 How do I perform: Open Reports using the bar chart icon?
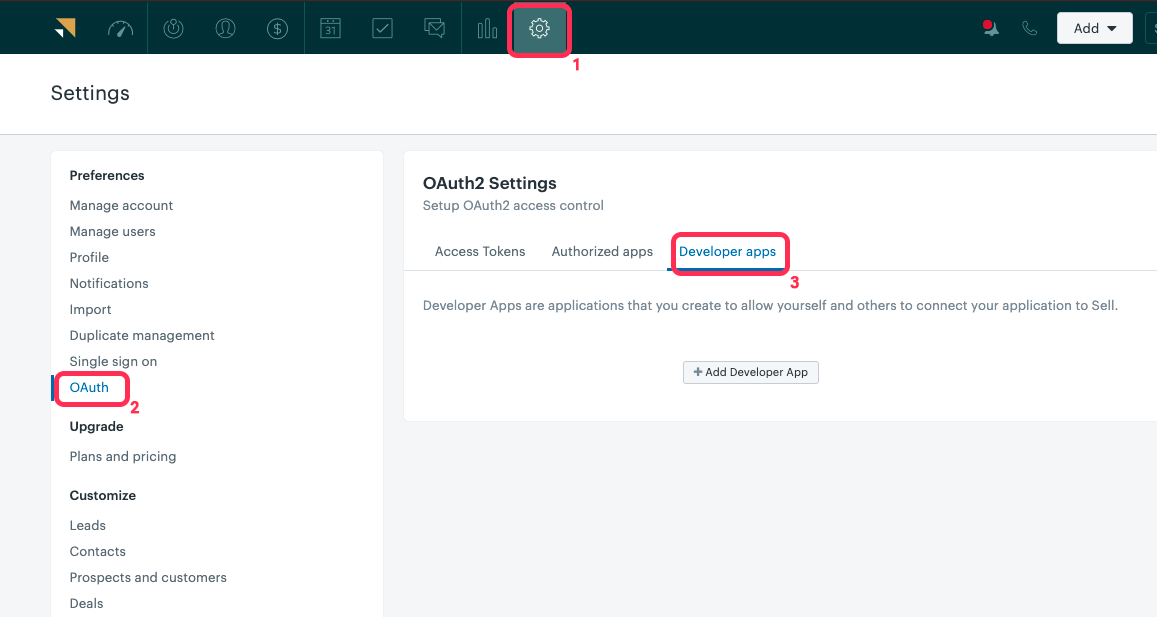click(487, 28)
